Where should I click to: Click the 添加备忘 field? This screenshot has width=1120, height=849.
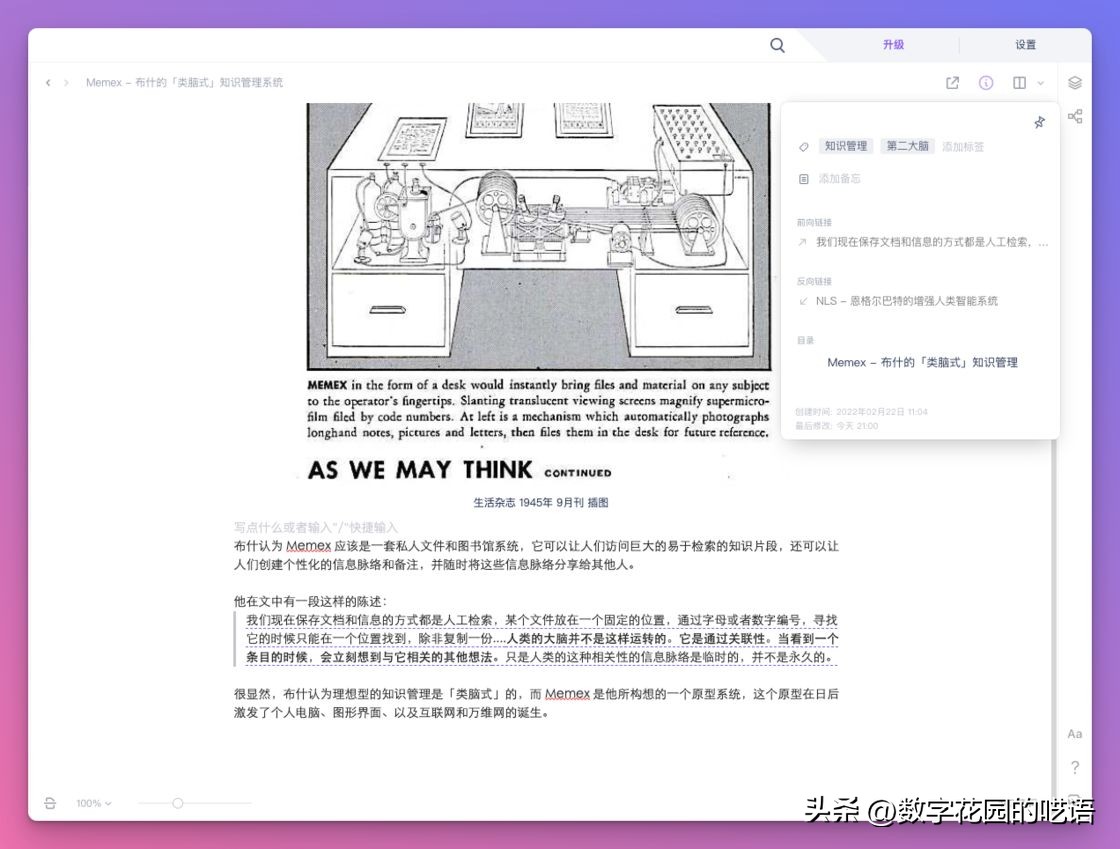[839, 179]
